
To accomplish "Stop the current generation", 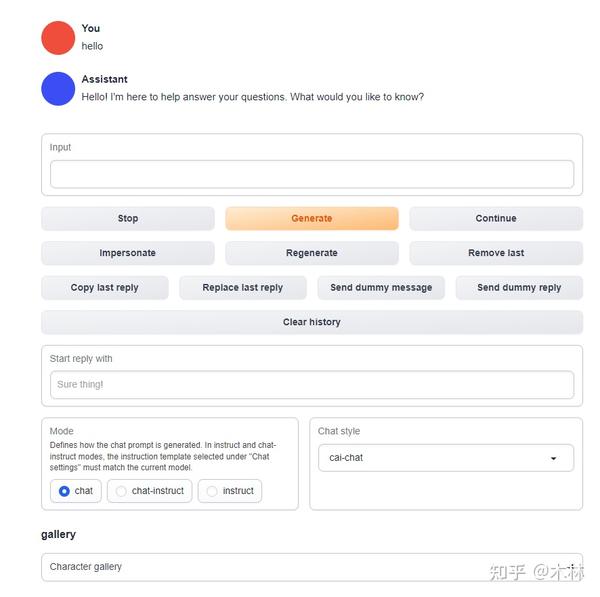I will click(128, 219).
